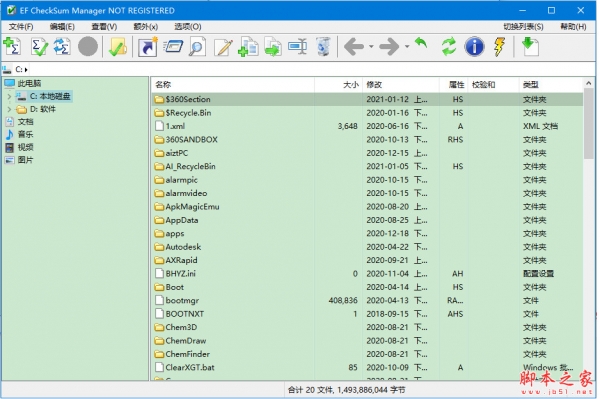Select 音乐 in the tree

click(25, 135)
